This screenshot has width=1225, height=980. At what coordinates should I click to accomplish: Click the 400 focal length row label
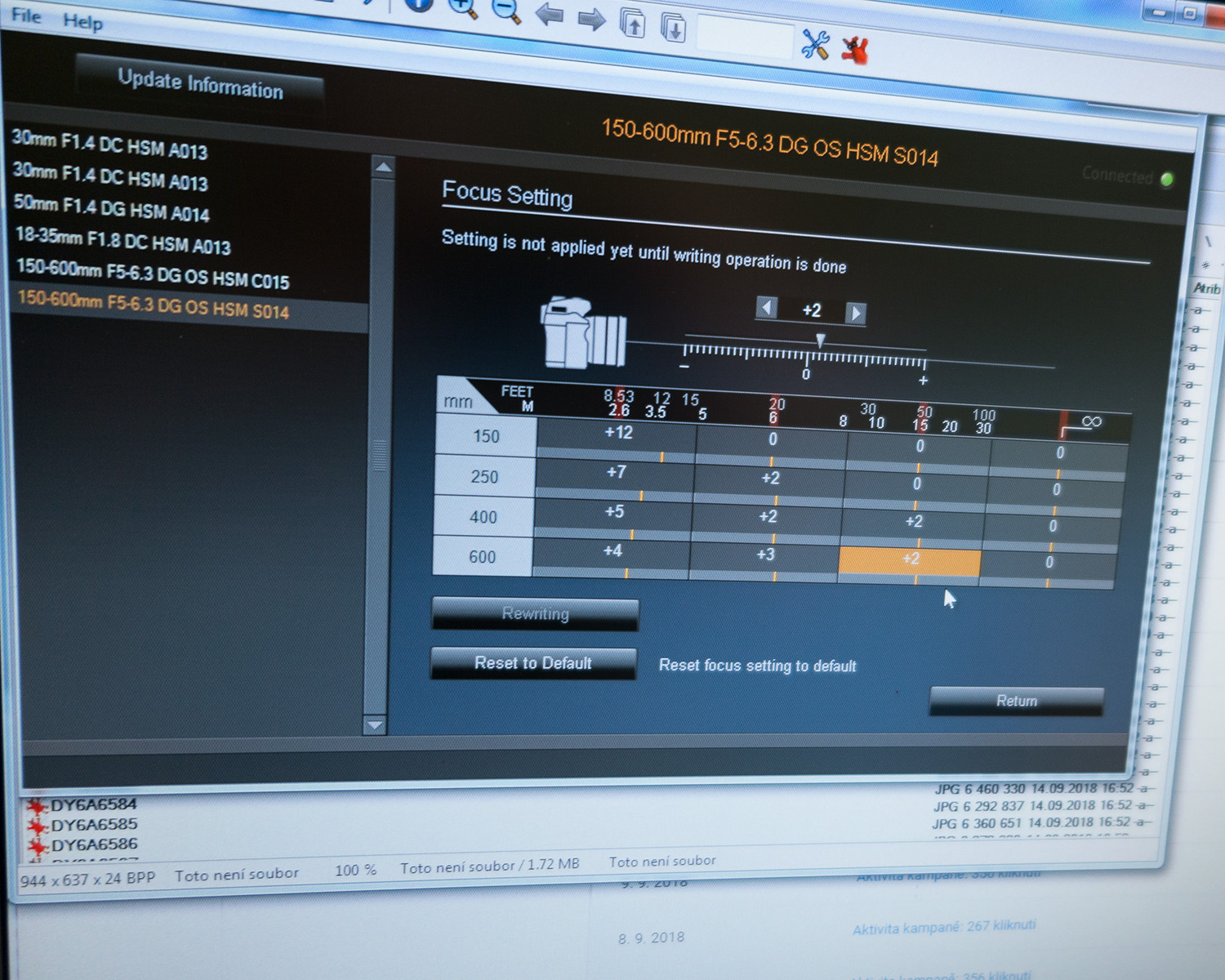click(483, 517)
